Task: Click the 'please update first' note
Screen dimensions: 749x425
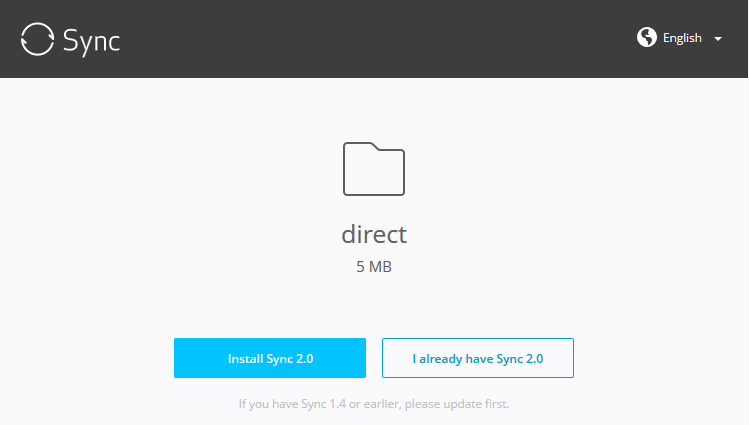Action: click(457, 404)
